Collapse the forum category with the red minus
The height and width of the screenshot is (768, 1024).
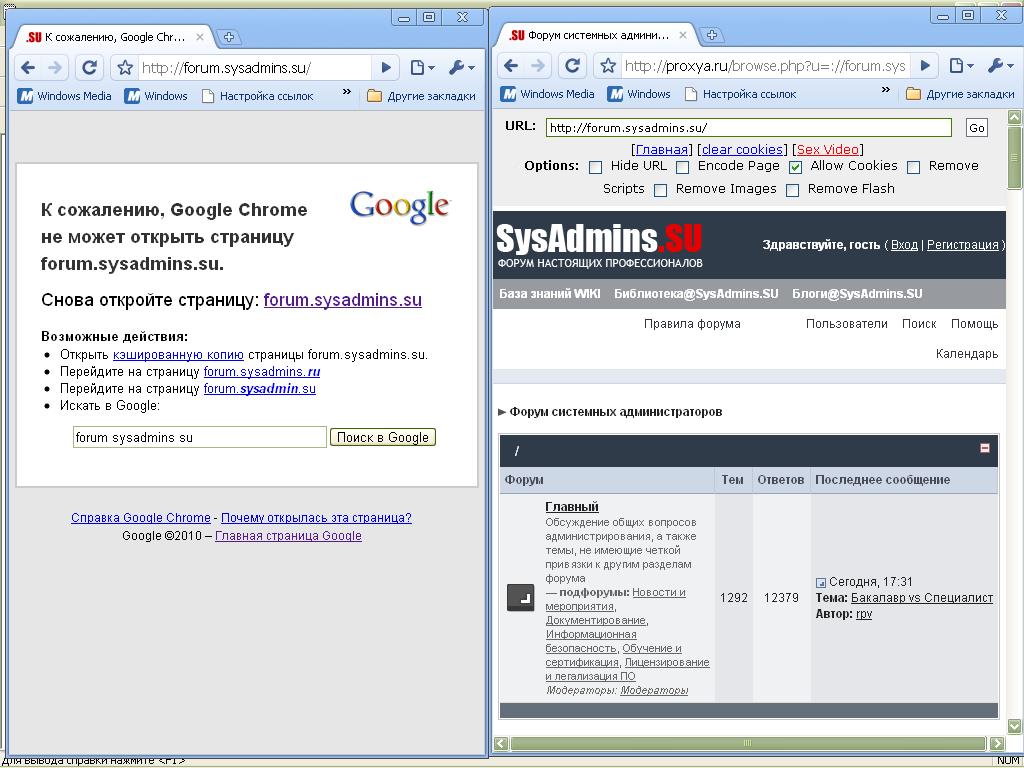point(985,448)
